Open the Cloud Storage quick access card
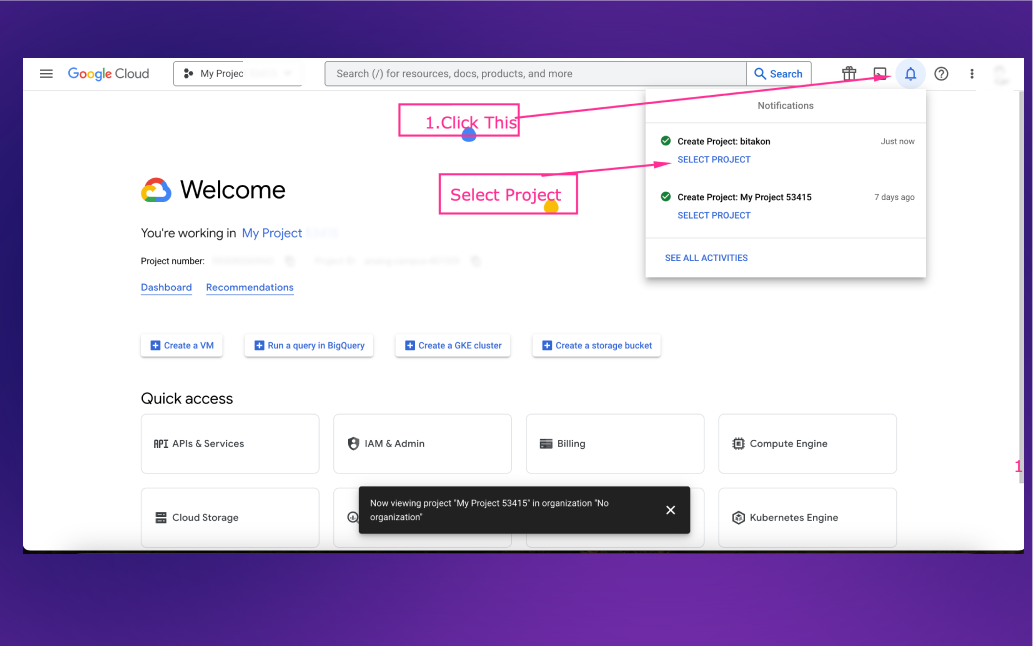The image size is (1033, 646). 230,518
